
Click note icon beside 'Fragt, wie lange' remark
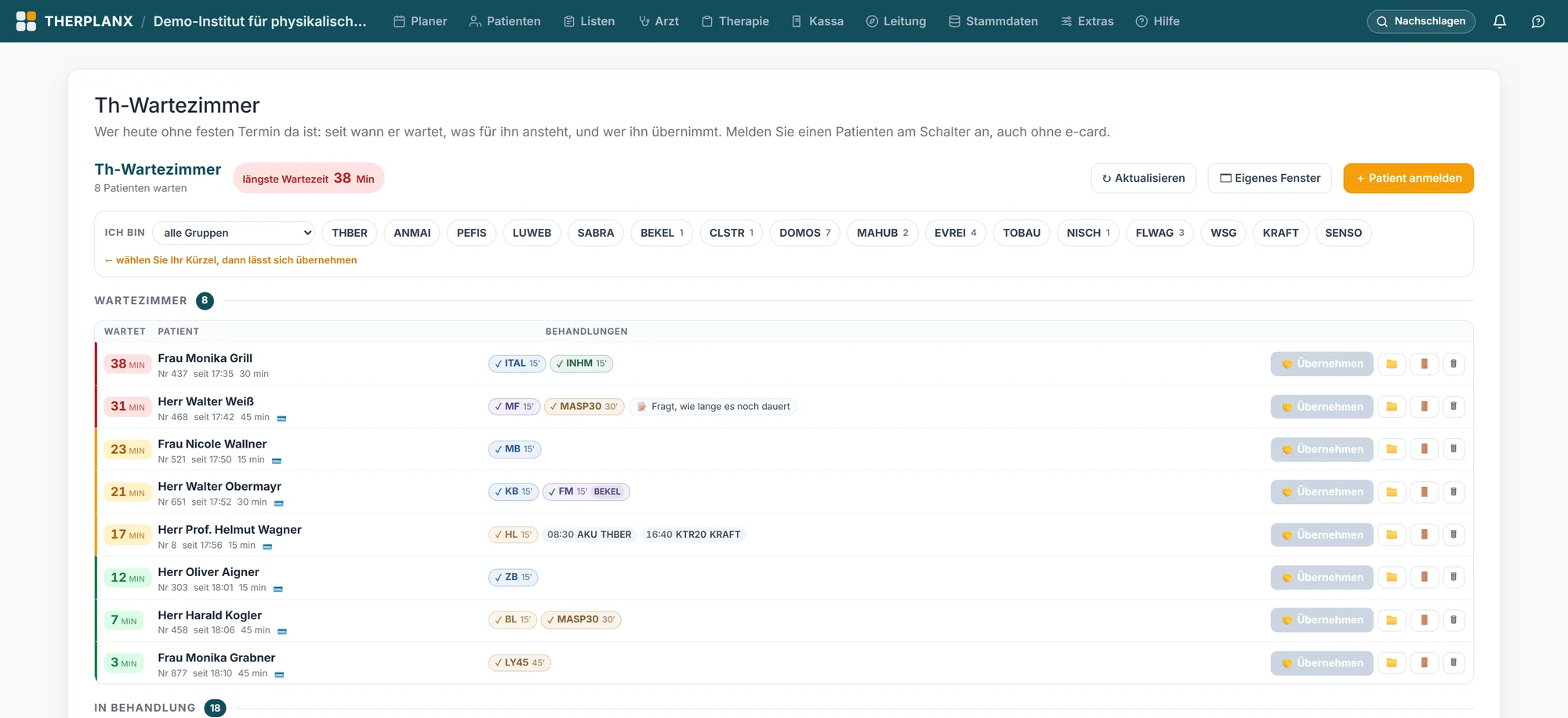[x=641, y=406]
